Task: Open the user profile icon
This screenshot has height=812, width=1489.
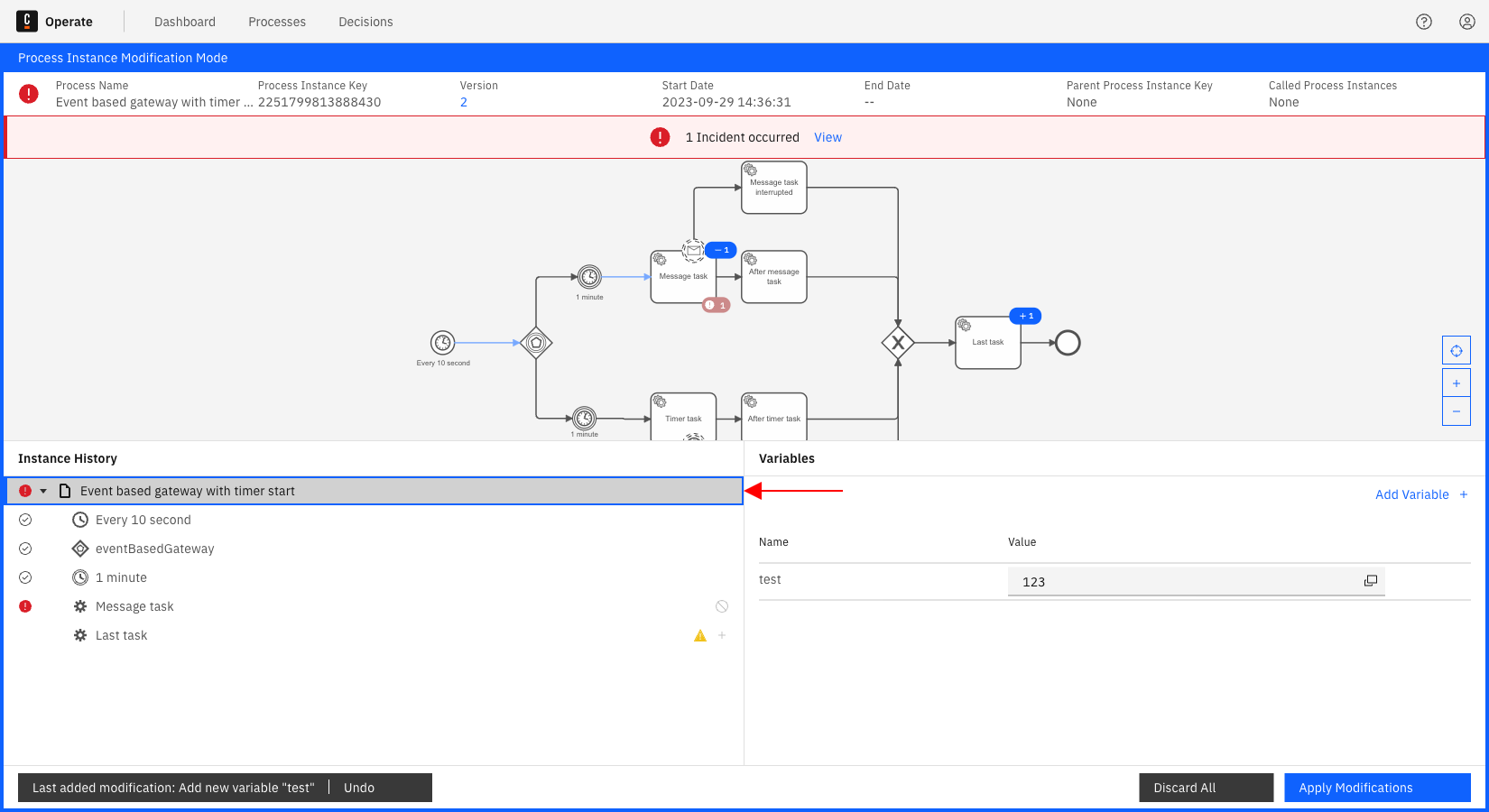Action: pyautogui.click(x=1466, y=21)
